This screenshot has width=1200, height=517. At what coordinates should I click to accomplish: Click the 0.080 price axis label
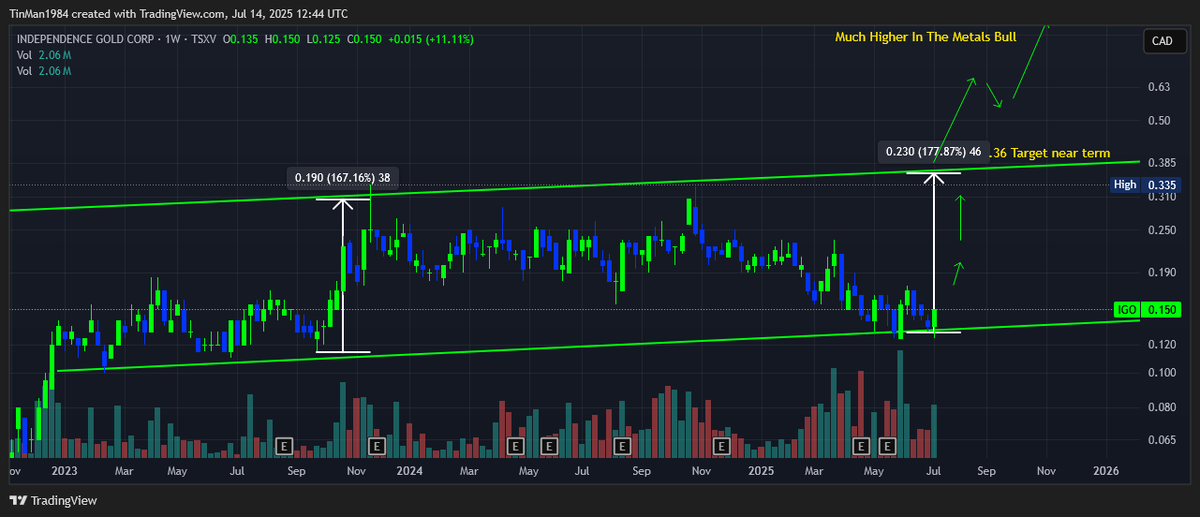click(1162, 408)
